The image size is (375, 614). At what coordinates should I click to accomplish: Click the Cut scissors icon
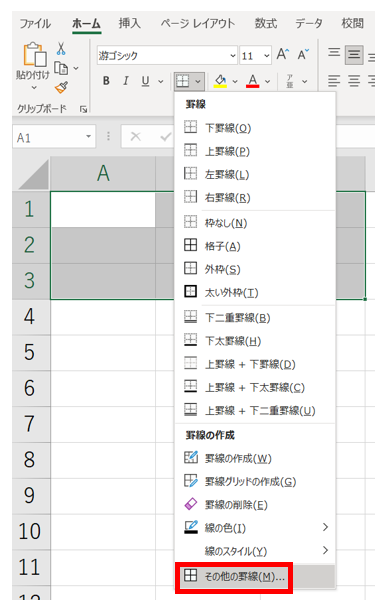point(61,49)
